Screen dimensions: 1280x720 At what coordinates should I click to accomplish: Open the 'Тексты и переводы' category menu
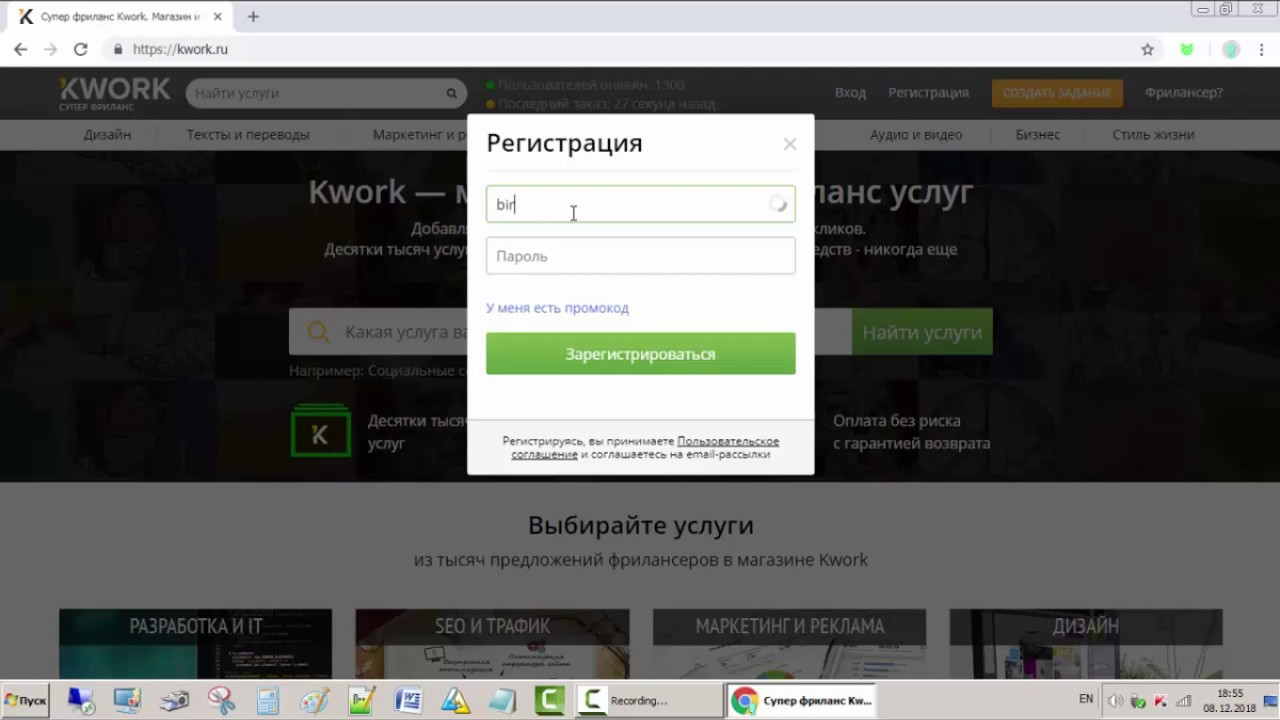coord(248,134)
